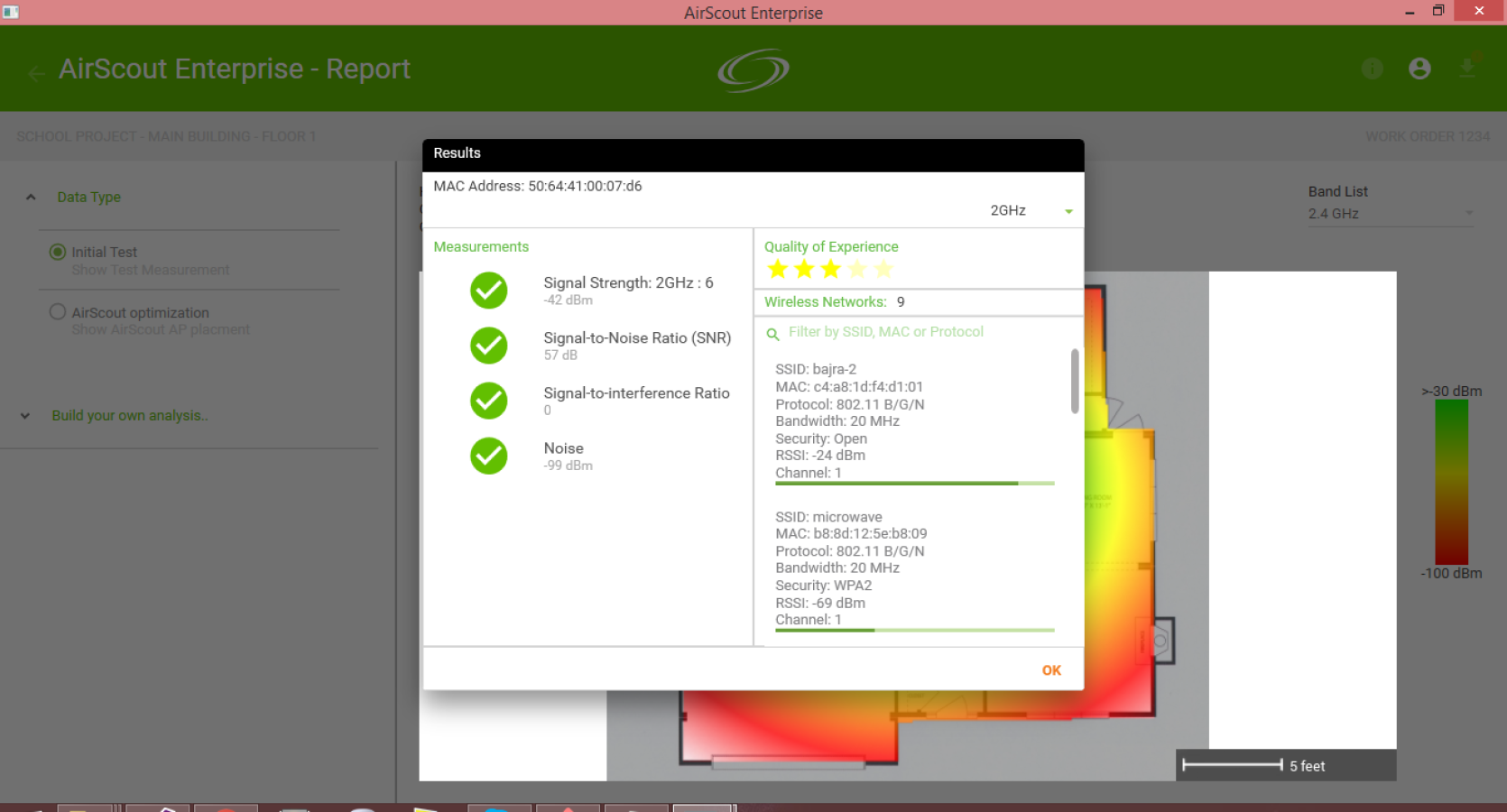Click the search magnifier icon in filter
This screenshot has width=1507, height=812.
[772, 334]
